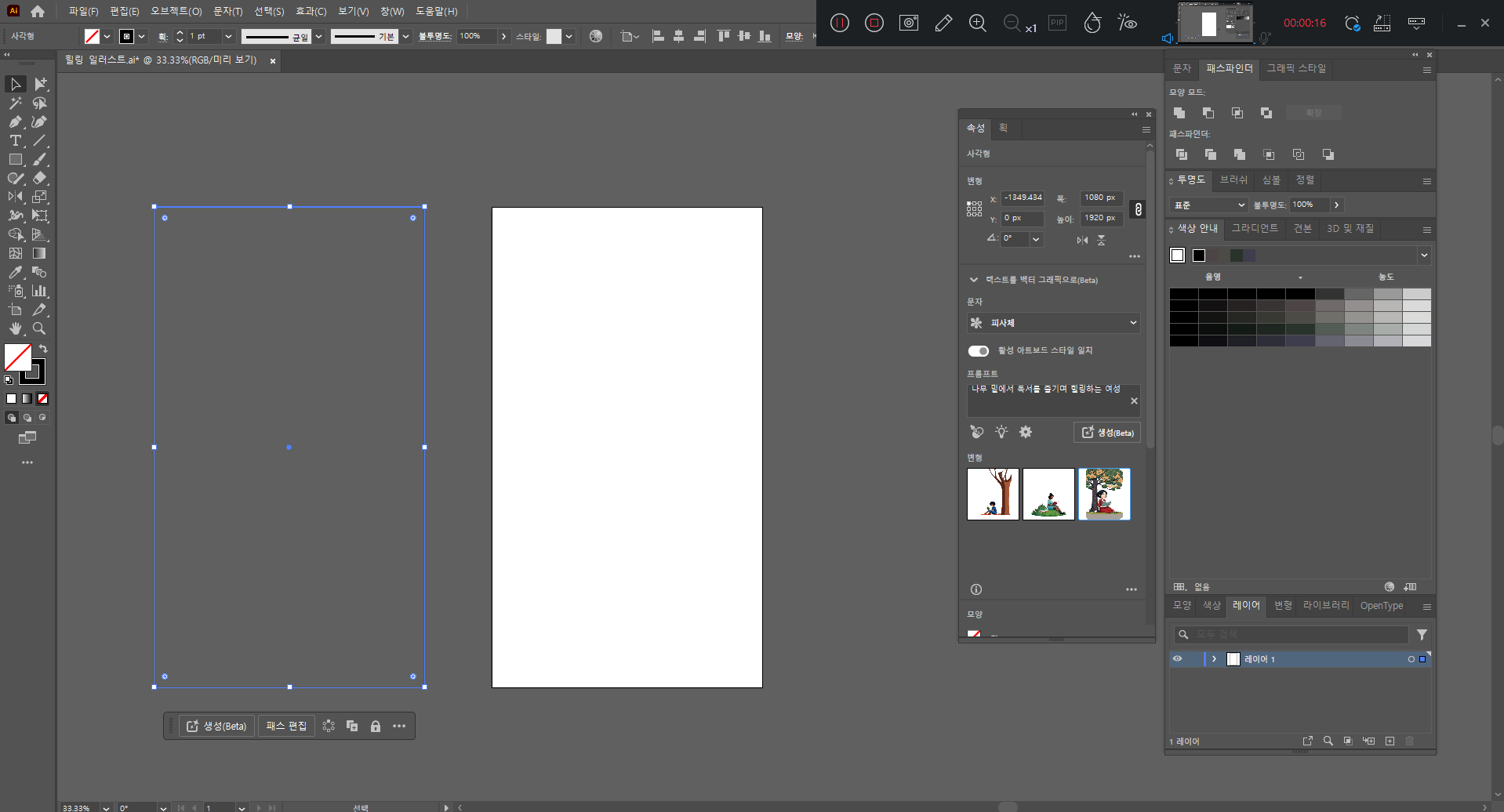
Task: Open the 피사체 type dropdown
Action: coord(1053,323)
